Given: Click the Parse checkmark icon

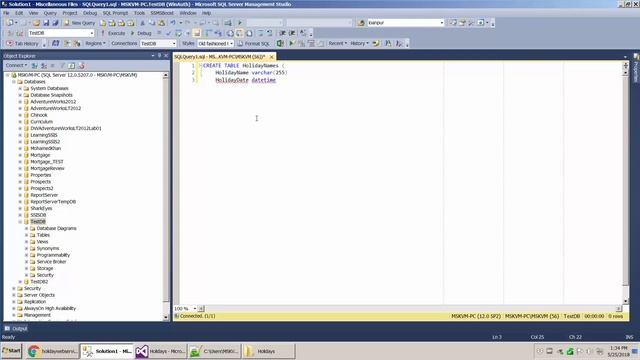Looking at the screenshot, I should [x=169, y=33].
